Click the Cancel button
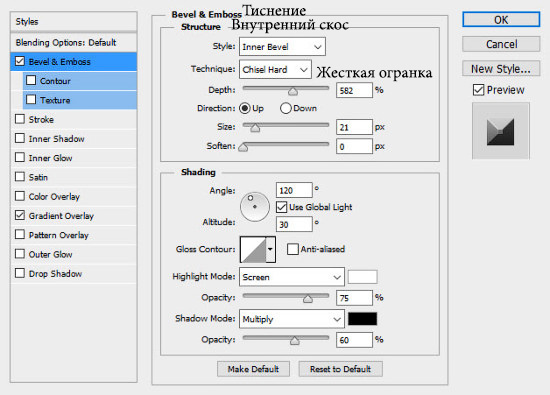550x395 pixels. click(501, 44)
